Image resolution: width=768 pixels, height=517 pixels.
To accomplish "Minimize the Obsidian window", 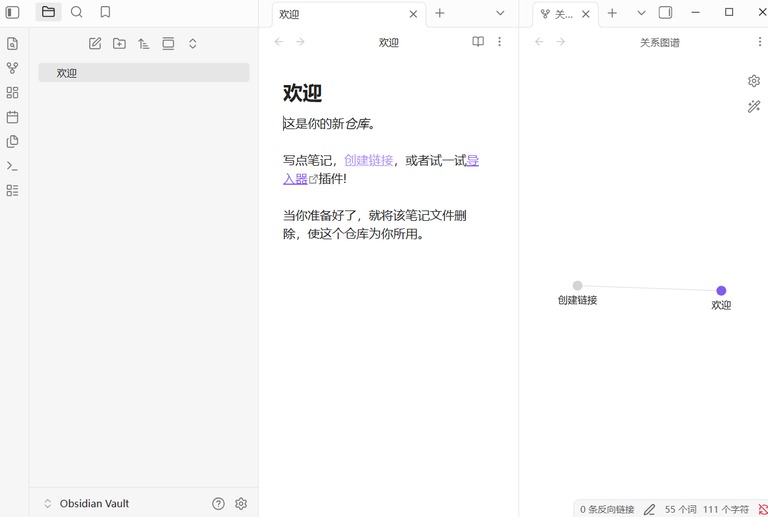I will point(695,12).
